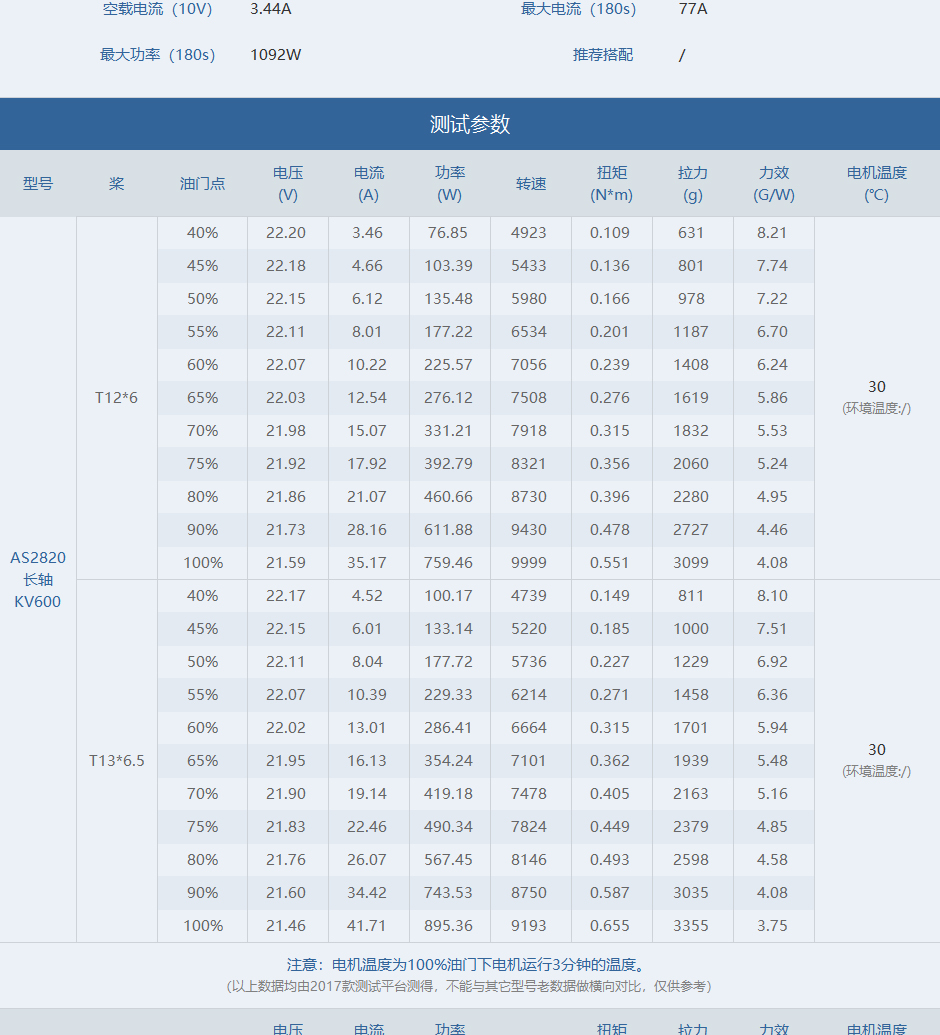Click the 最大功率 (180s) label
Viewport: 940px width, 1035px height.
click(157, 55)
